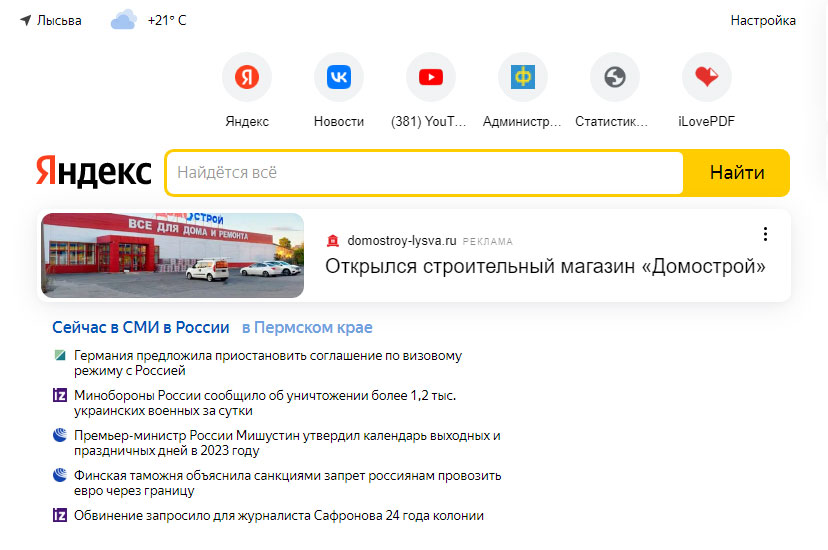
Task: Read journalist Сафронов 24 года headline
Action: pyautogui.click(x=279, y=515)
